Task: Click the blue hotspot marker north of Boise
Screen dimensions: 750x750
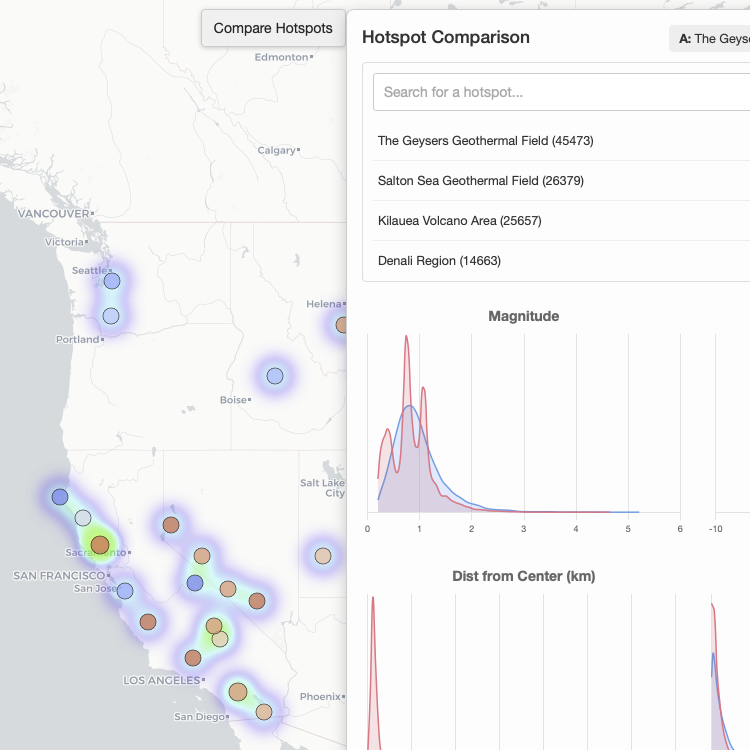Action: [275, 376]
